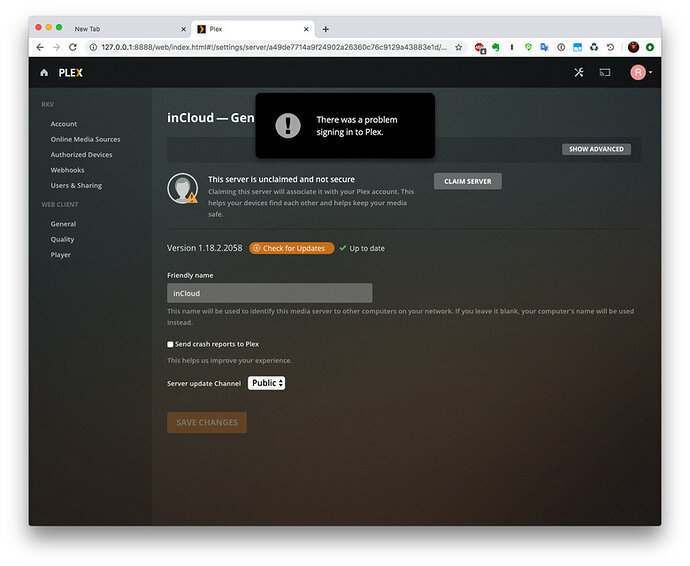Open Plex settings wrench icon
Image resolution: width=690 pixels, height=566 pixels.
579,73
